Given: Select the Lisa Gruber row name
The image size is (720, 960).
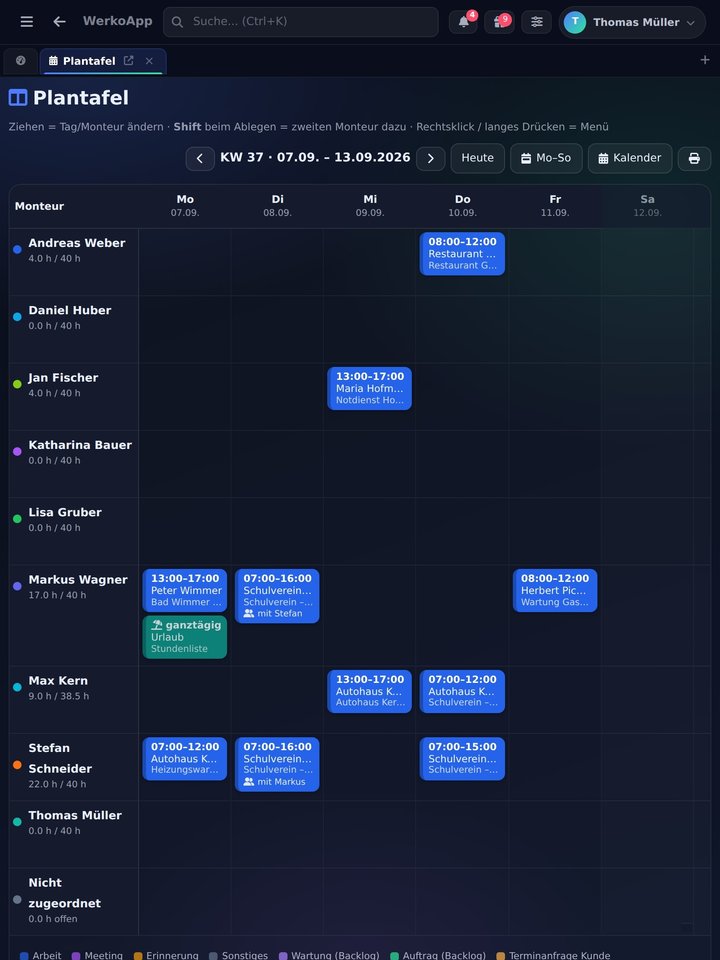Looking at the screenshot, I should pos(65,512).
